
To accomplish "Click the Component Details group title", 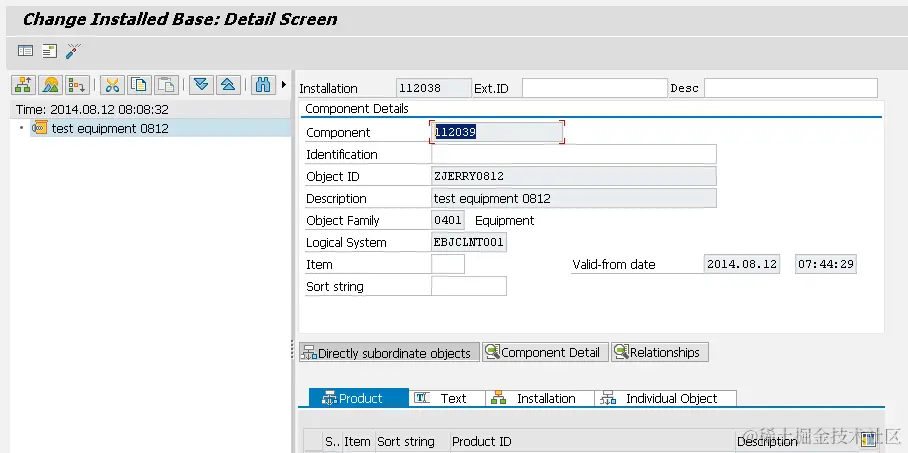I will pos(357,108).
